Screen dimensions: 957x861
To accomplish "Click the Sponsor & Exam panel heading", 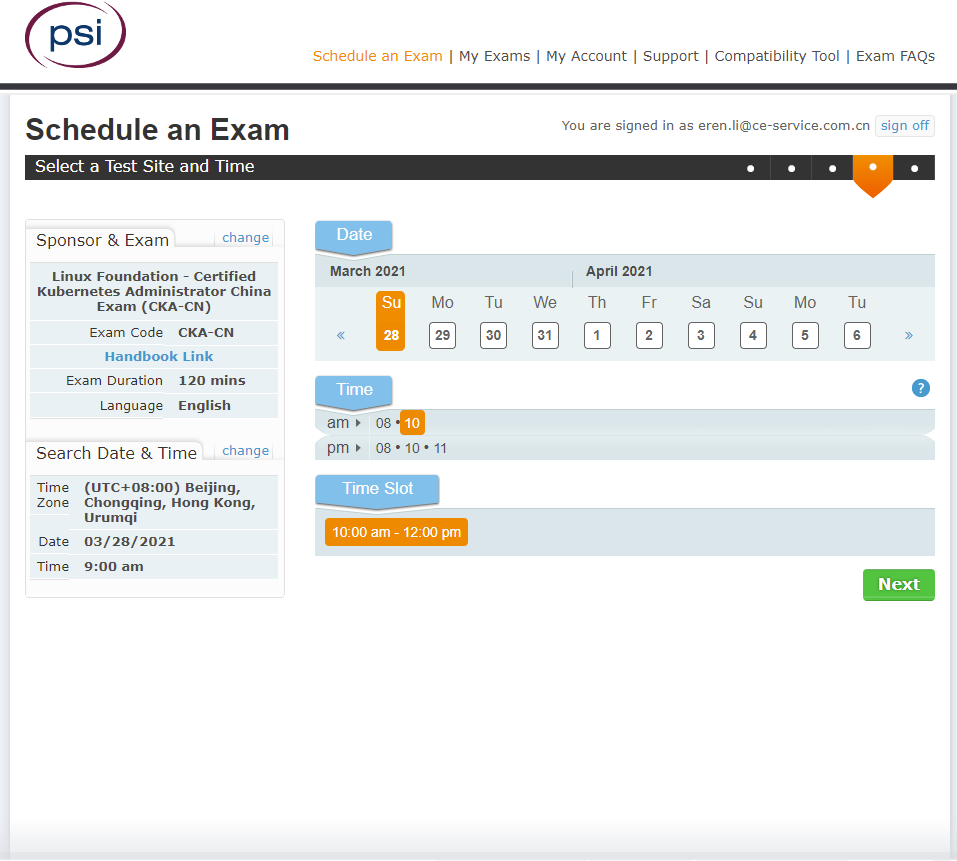I will [102, 240].
